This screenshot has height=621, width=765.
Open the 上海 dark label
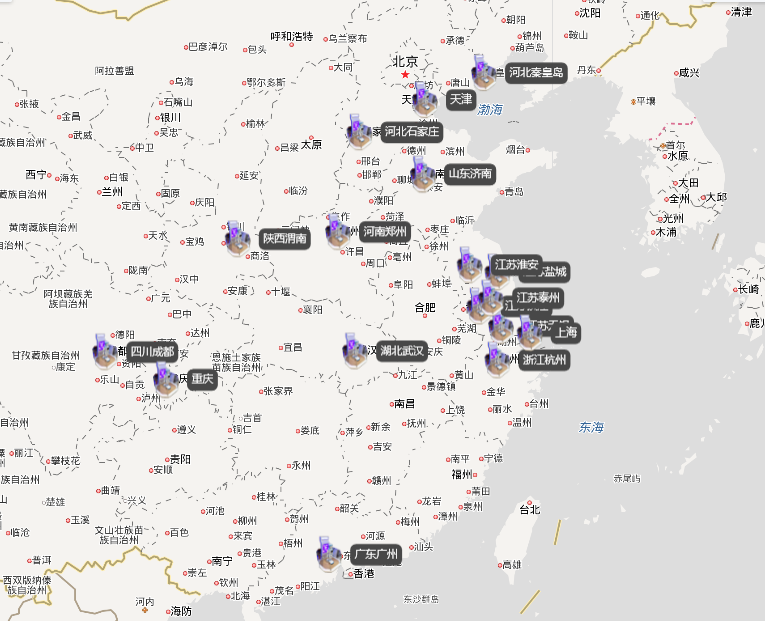pyautogui.click(x=566, y=333)
